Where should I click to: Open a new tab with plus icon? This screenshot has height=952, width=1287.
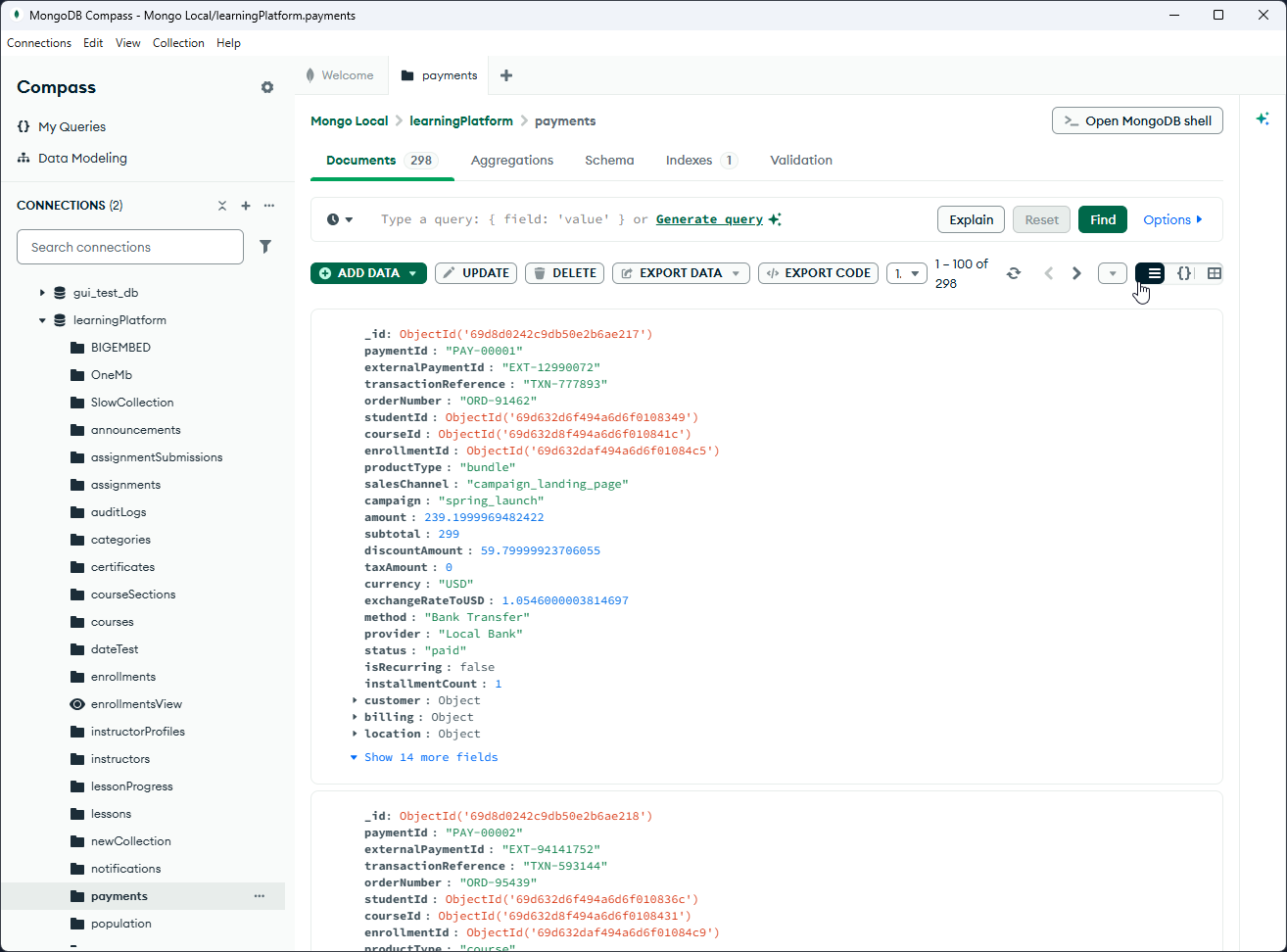point(506,75)
